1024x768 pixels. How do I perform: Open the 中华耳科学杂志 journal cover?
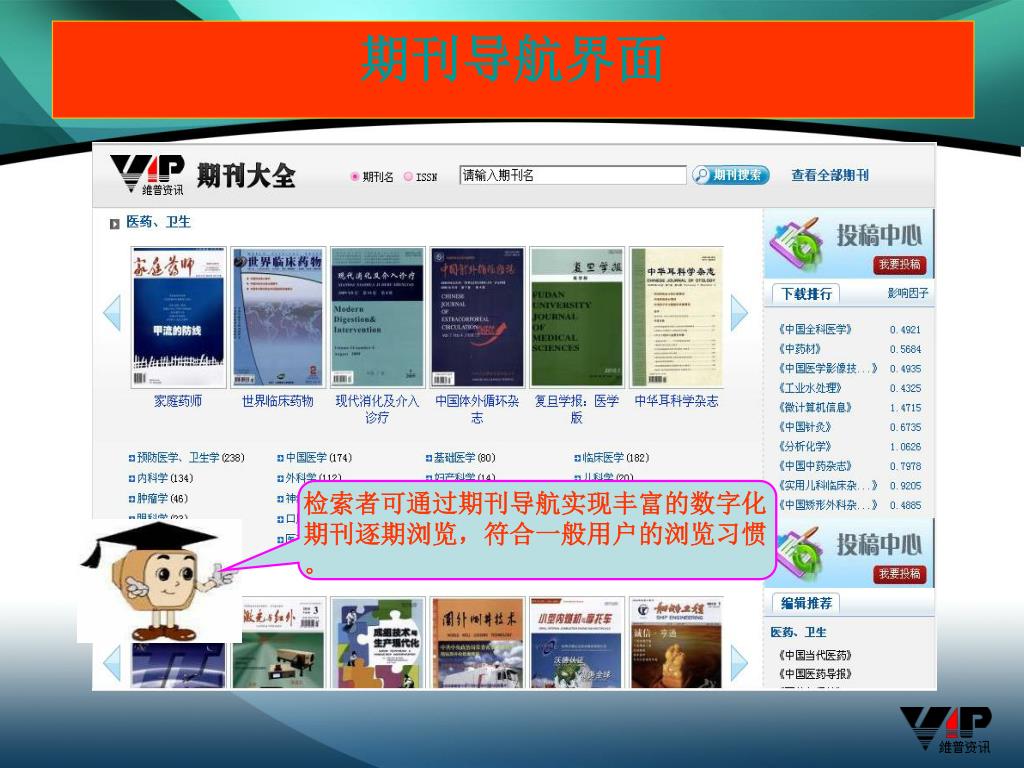click(677, 317)
